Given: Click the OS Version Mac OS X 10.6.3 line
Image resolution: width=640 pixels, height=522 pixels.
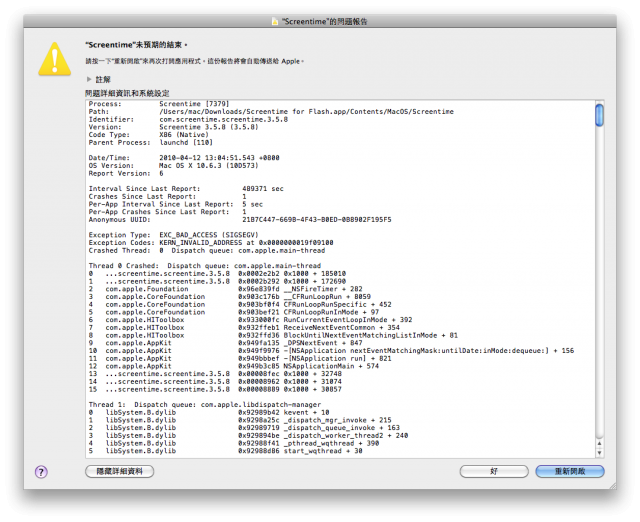Looking at the screenshot, I should coord(173,165).
